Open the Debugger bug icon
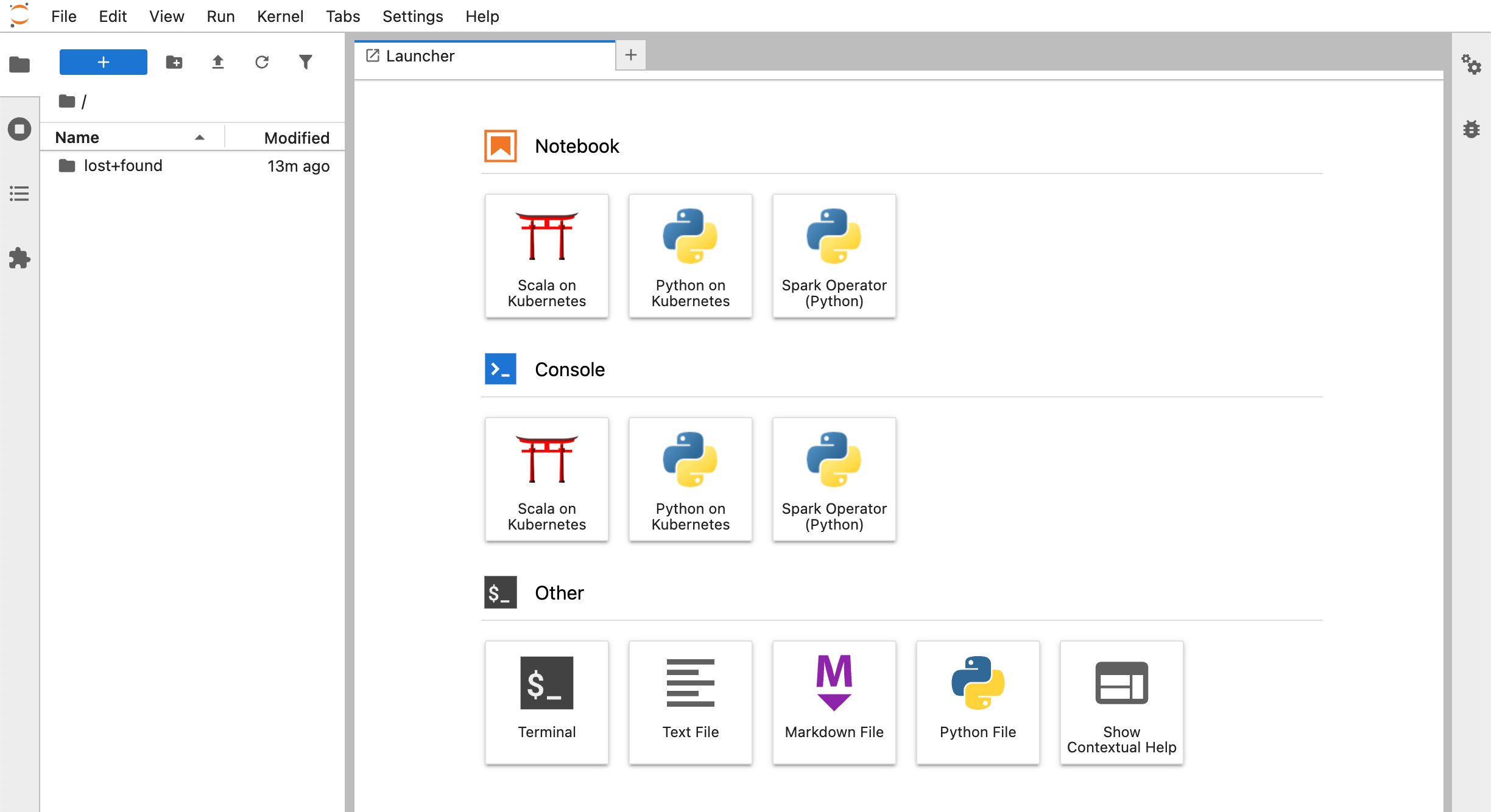 pyautogui.click(x=1471, y=129)
